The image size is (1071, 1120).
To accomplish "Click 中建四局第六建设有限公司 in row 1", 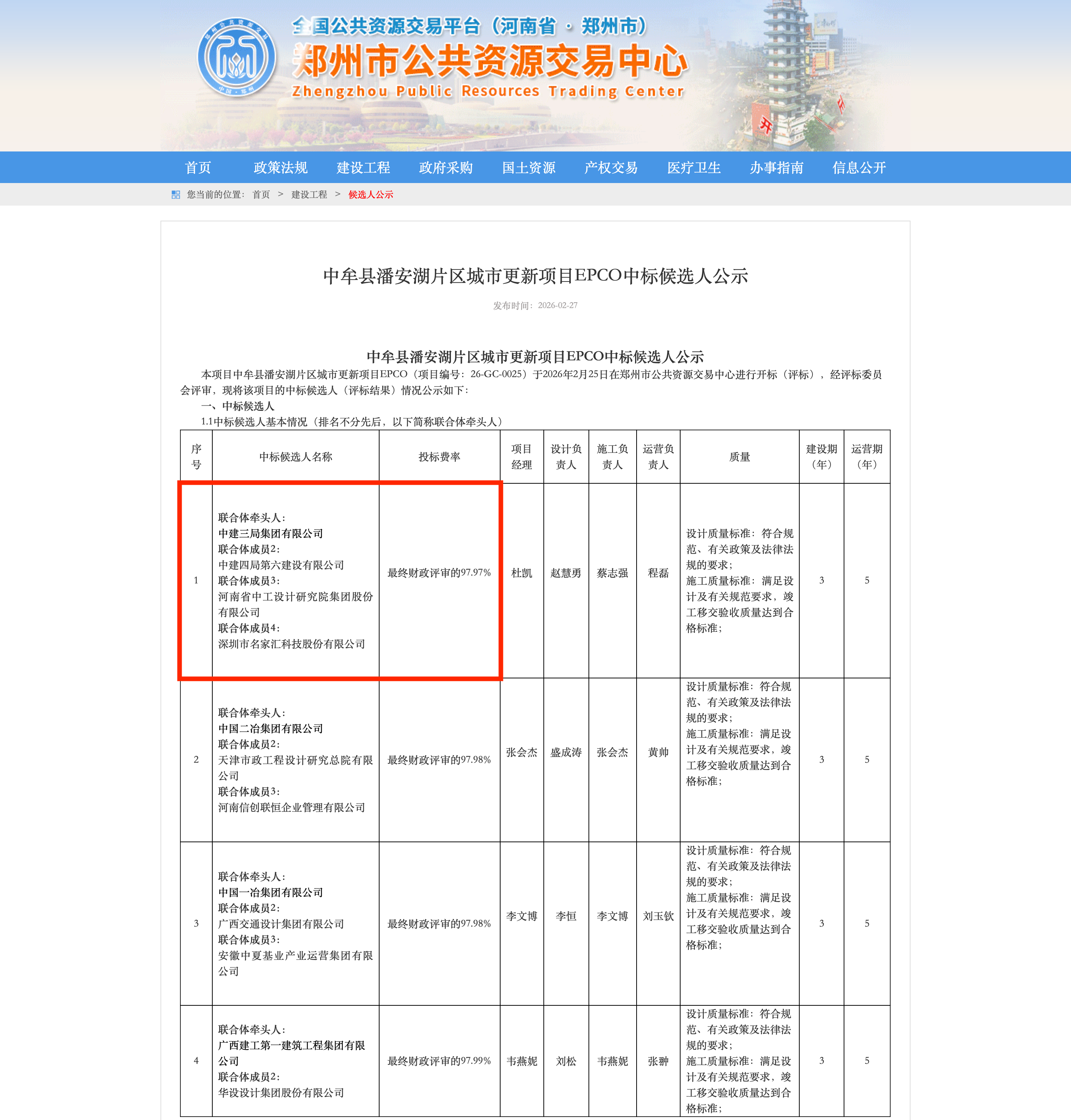I will click(x=281, y=565).
